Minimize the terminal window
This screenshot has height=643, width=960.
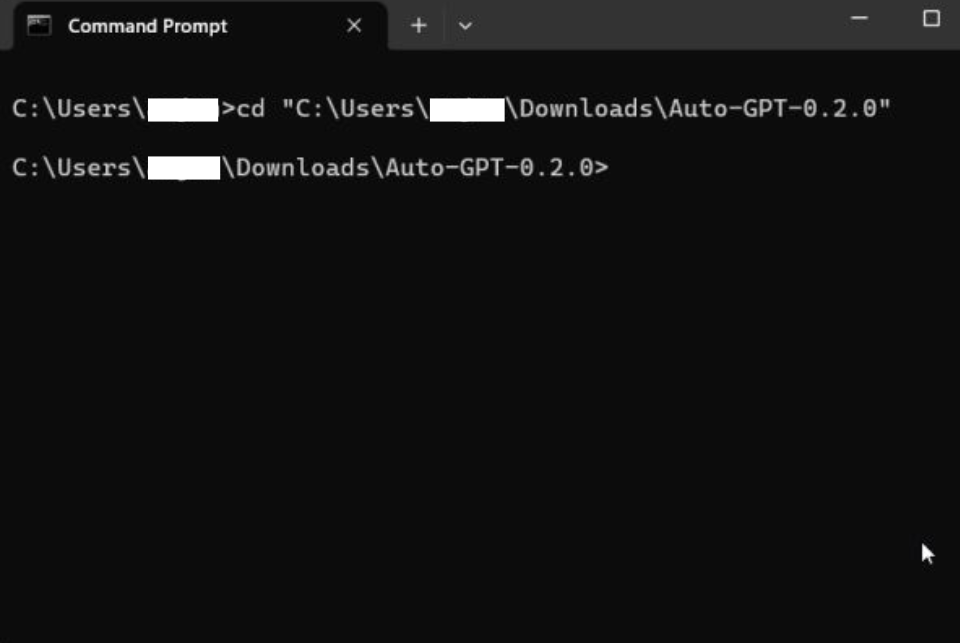click(x=859, y=19)
